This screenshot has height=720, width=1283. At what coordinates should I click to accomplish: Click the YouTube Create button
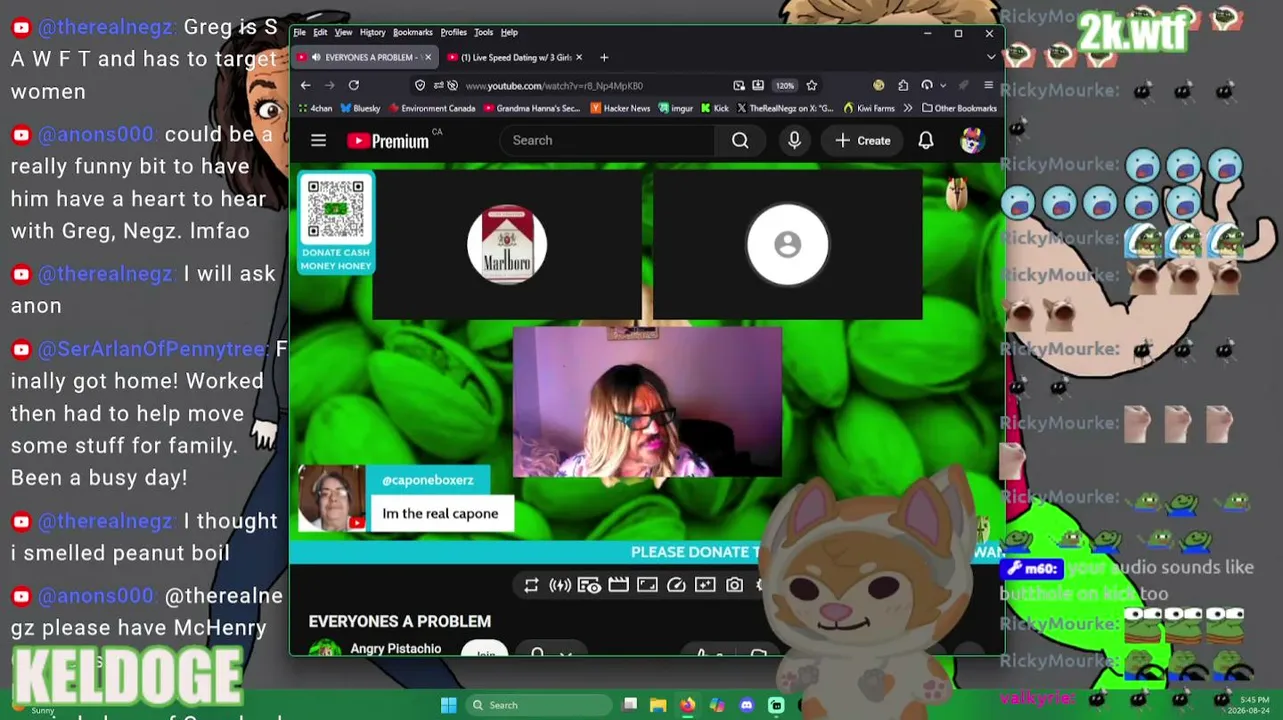[863, 141]
